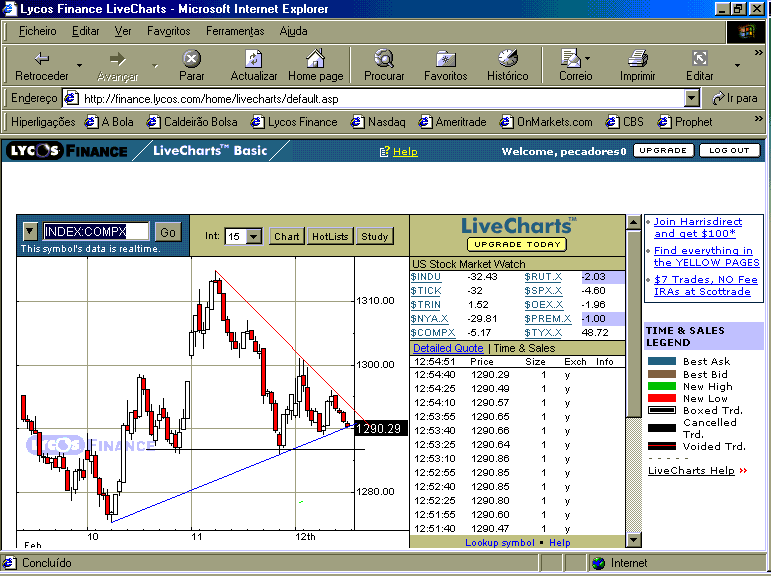Open the CBS links shortcut
Viewport: 771px width, 576px height.
(x=624, y=121)
